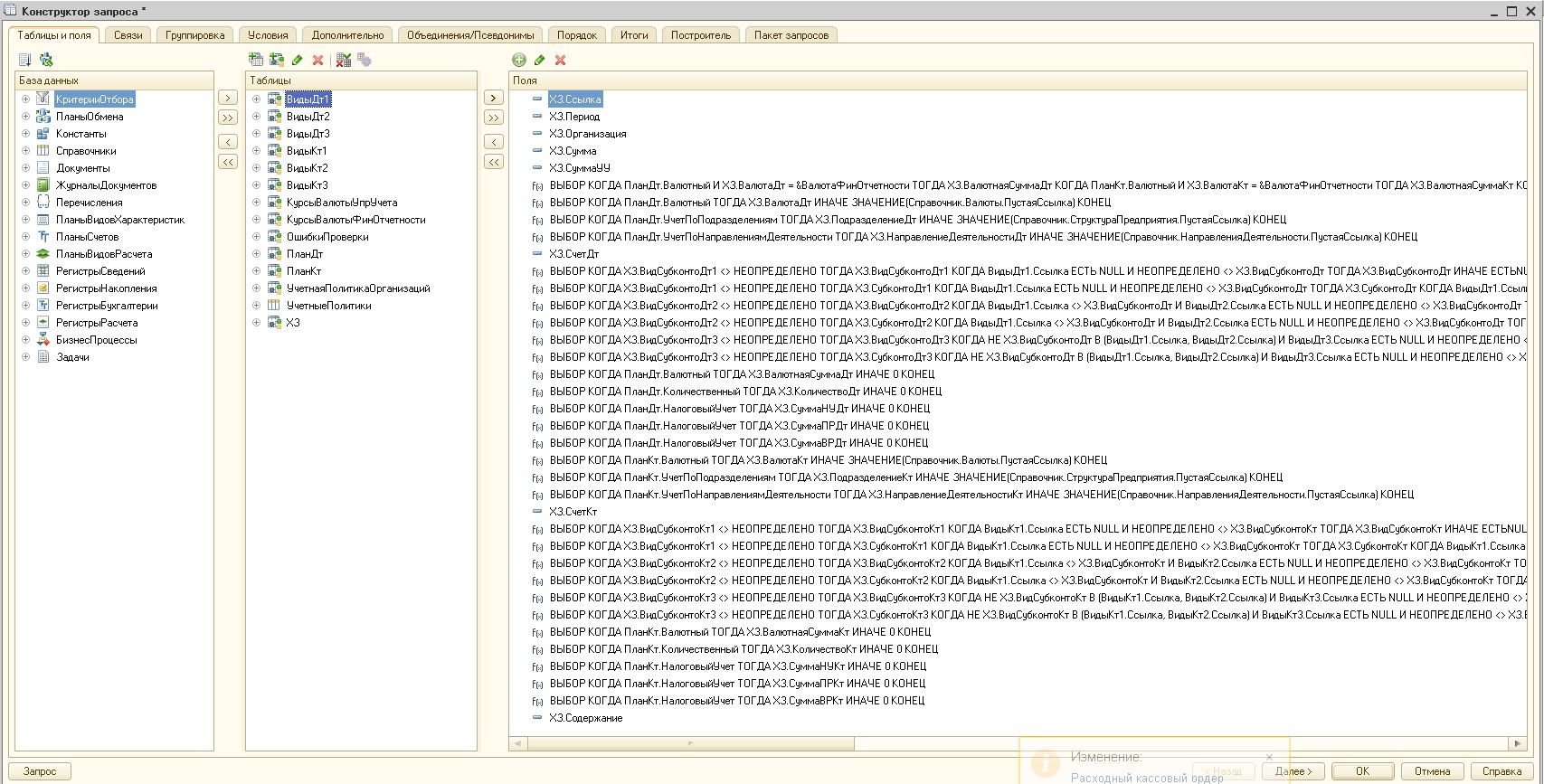Expand the Задачи node
The image size is (1544, 784).
click(x=25, y=356)
